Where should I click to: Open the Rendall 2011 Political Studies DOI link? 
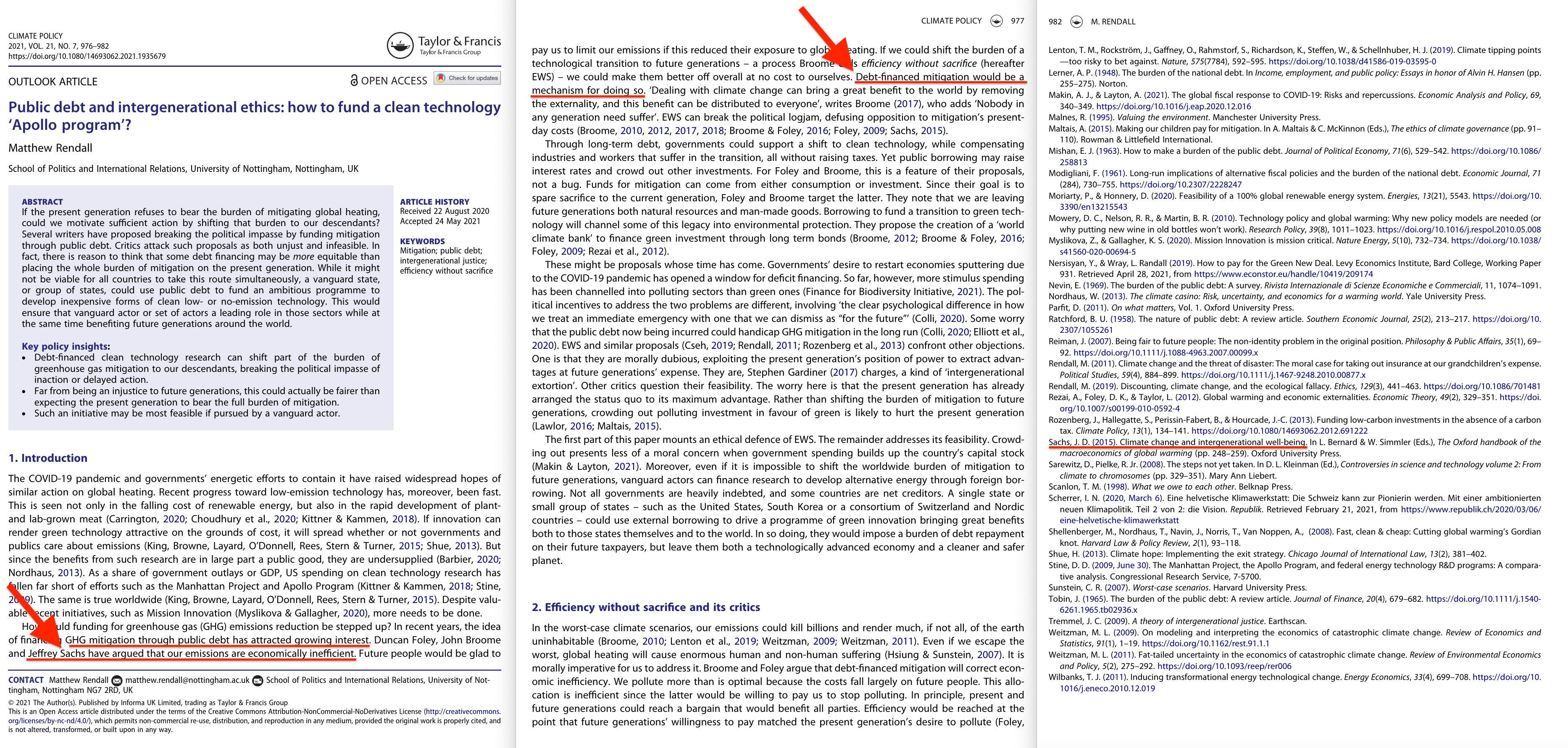pyautogui.click(x=1273, y=375)
